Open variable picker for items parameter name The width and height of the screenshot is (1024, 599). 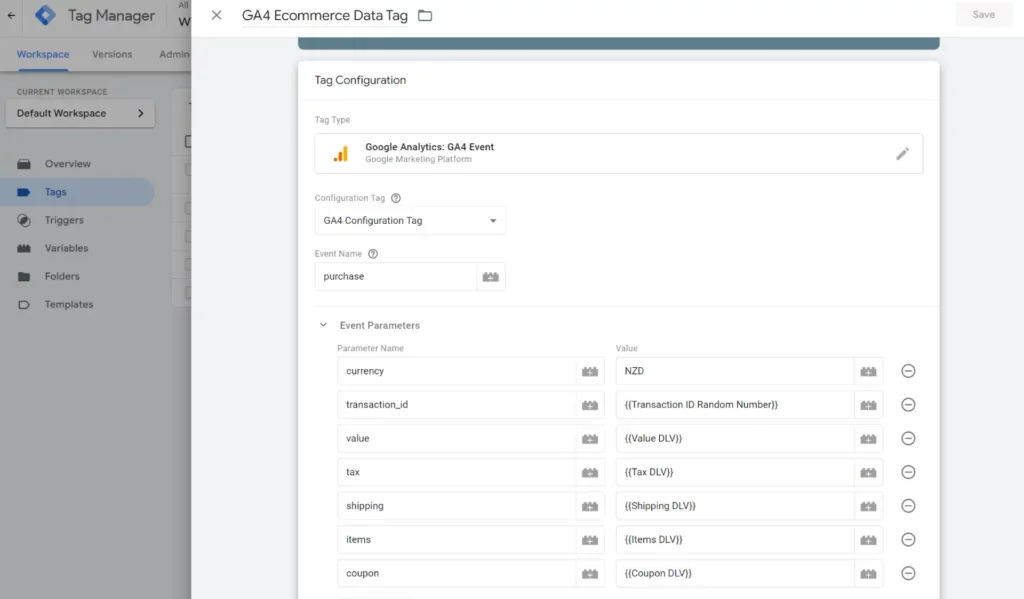(590, 540)
